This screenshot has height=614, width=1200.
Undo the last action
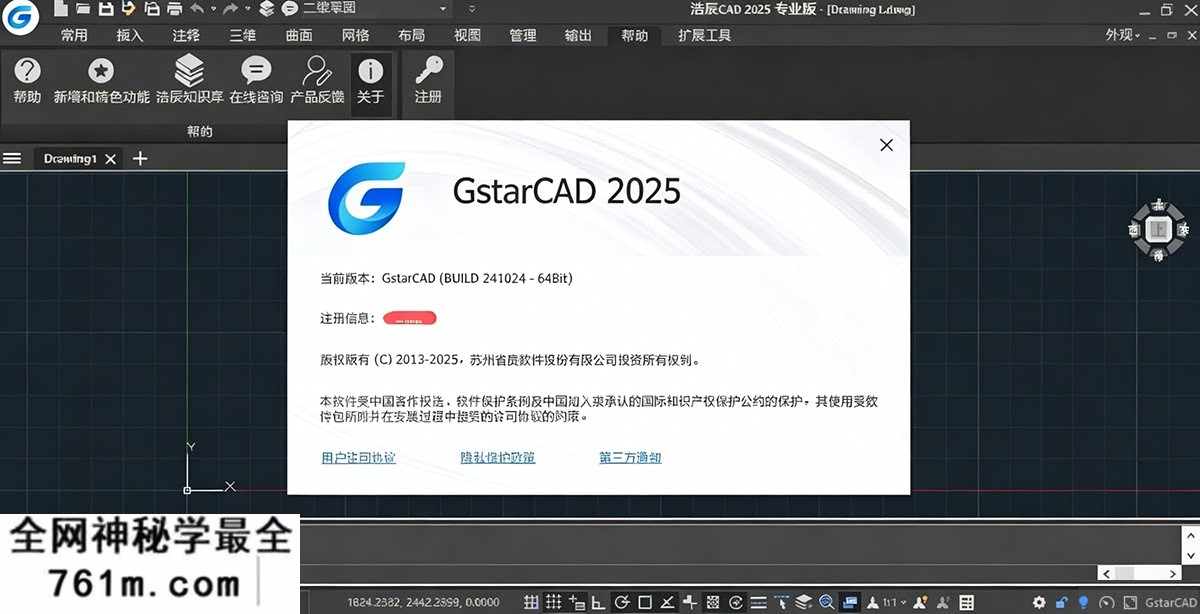point(197,9)
